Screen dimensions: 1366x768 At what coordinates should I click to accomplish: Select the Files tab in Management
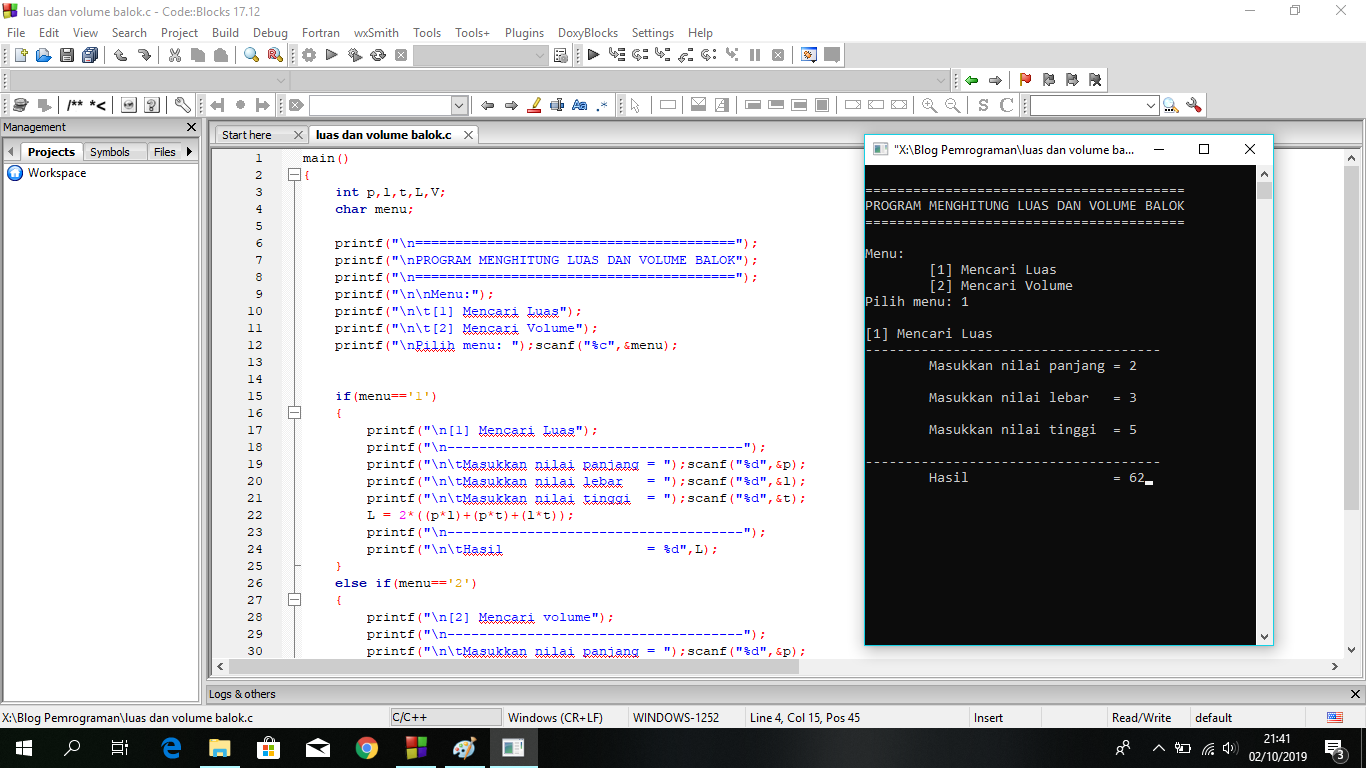(x=165, y=152)
